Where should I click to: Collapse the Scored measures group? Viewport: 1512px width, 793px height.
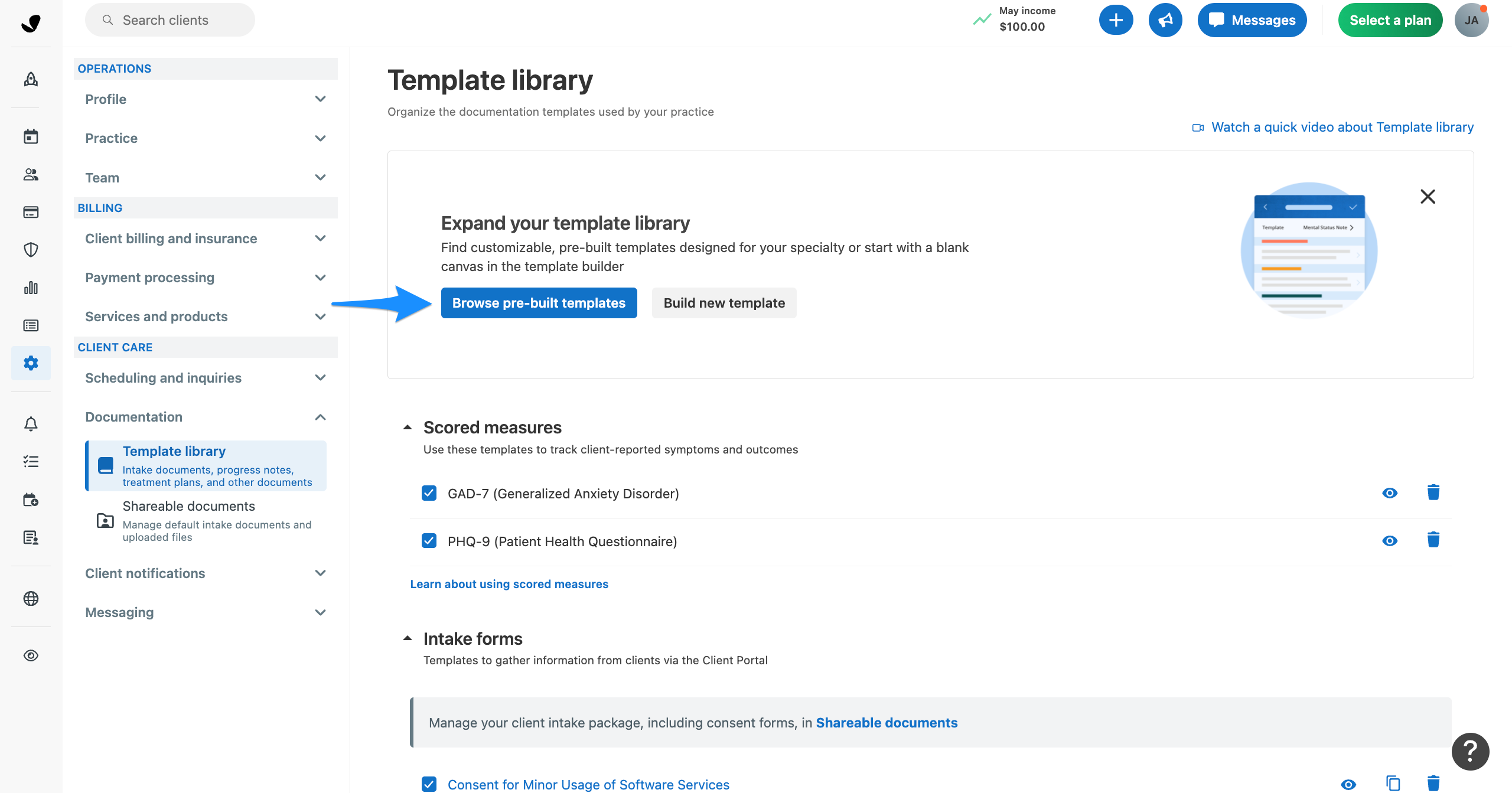[x=408, y=427]
